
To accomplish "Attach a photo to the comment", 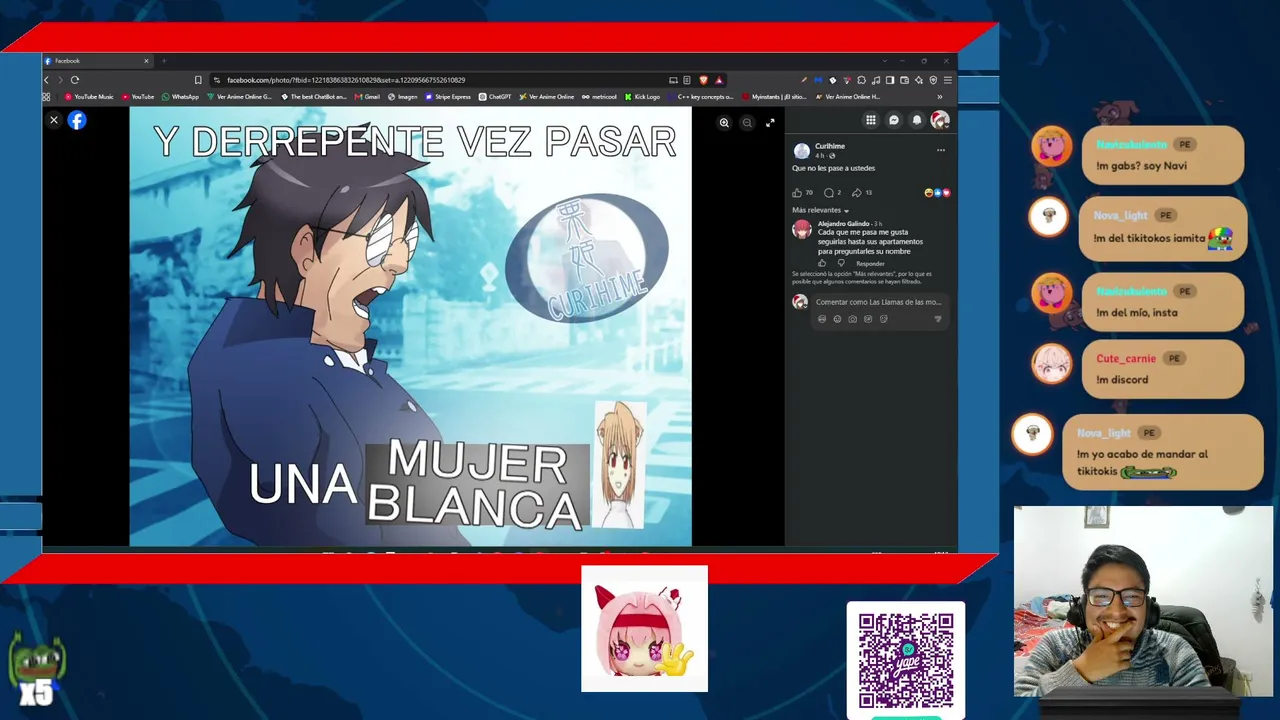I will point(852,319).
